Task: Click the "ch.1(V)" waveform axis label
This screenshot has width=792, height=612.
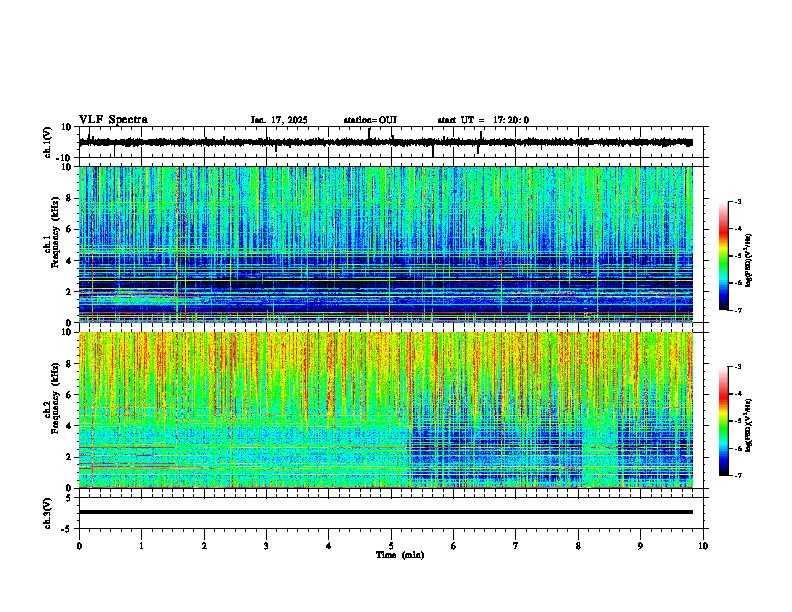Action: coord(48,142)
